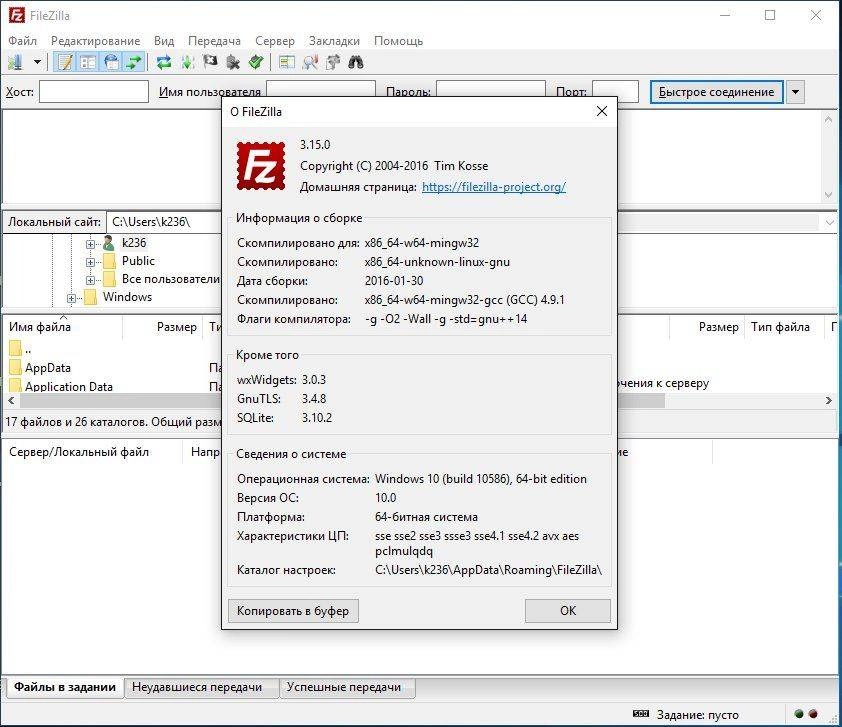
Task: Expand the k236 tree node
Action: point(90,244)
